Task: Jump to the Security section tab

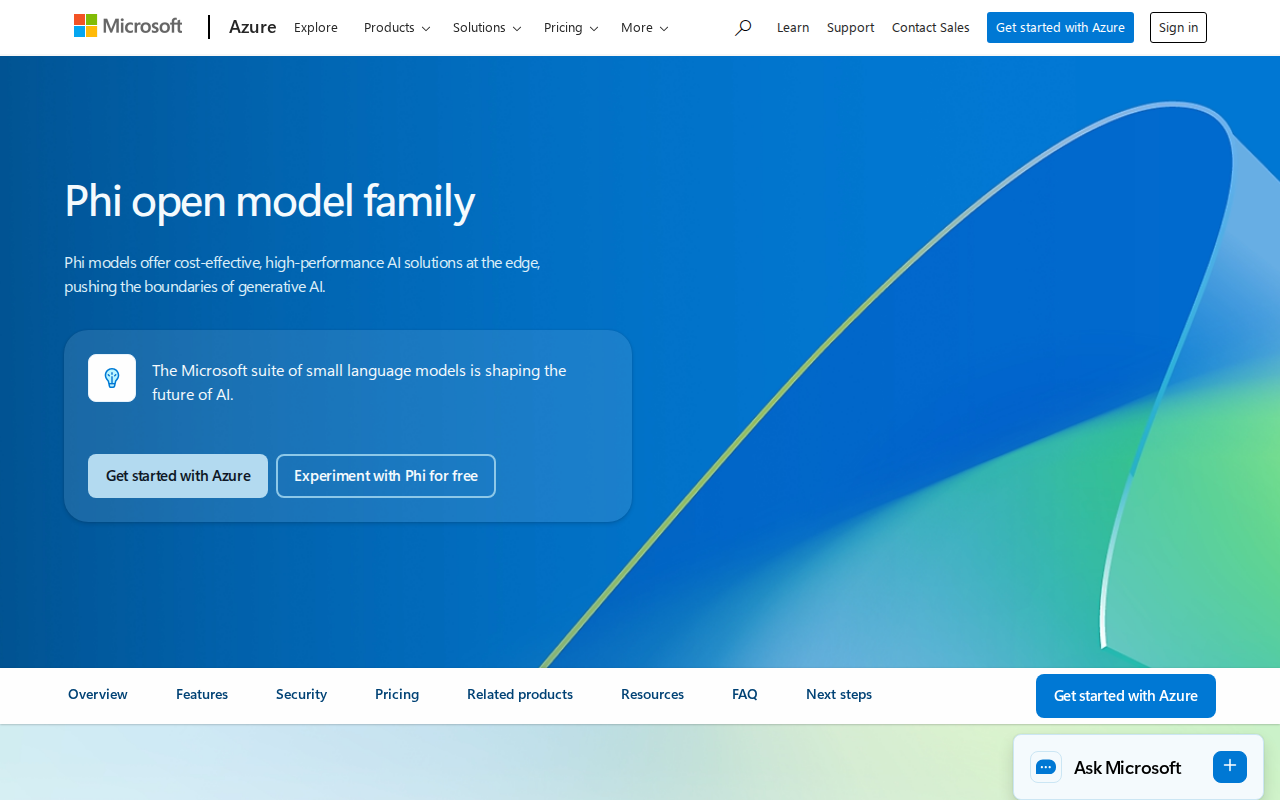Action: click(x=301, y=694)
